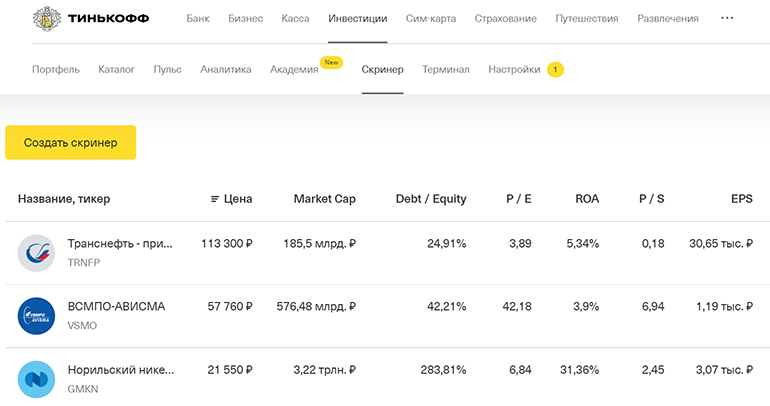Click the Tinkoff crest logo
Screen dimensions: 770x406
coord(47,19)
